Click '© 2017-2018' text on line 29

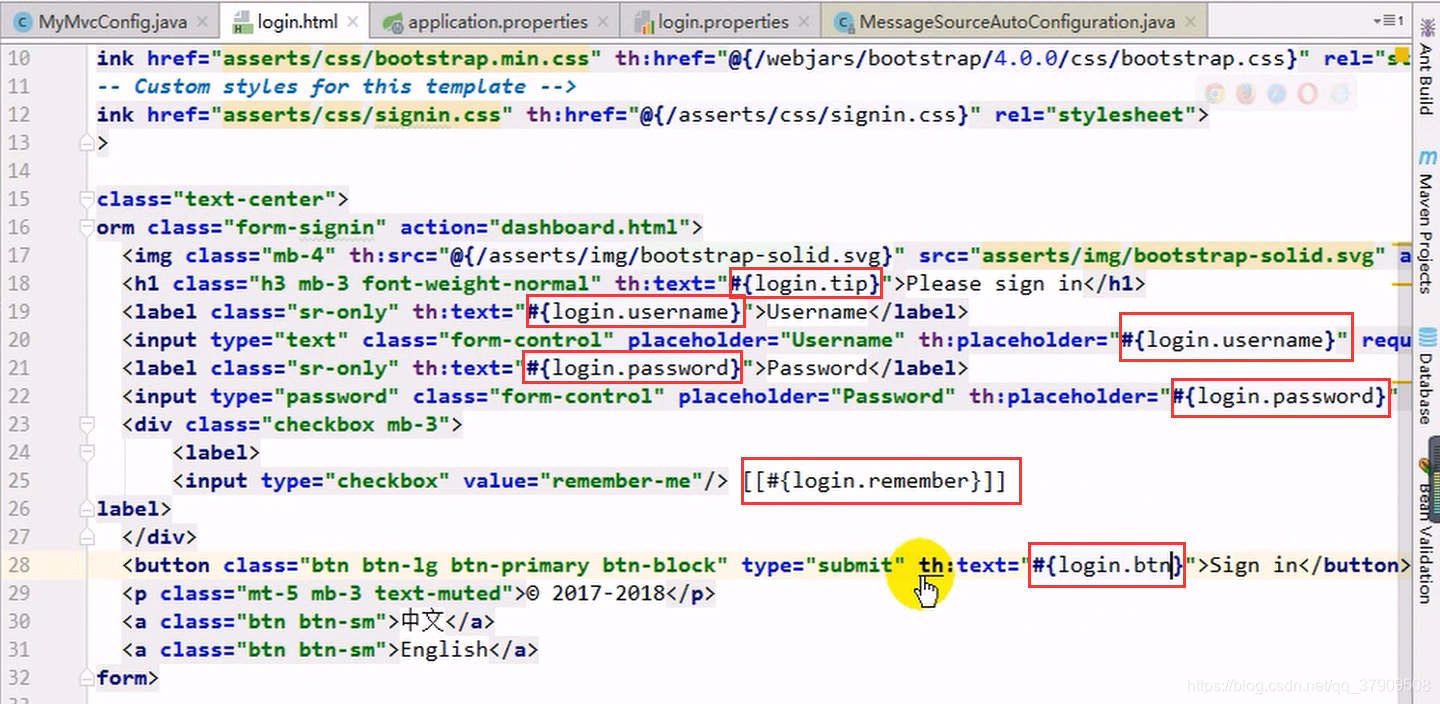[595, 593]
